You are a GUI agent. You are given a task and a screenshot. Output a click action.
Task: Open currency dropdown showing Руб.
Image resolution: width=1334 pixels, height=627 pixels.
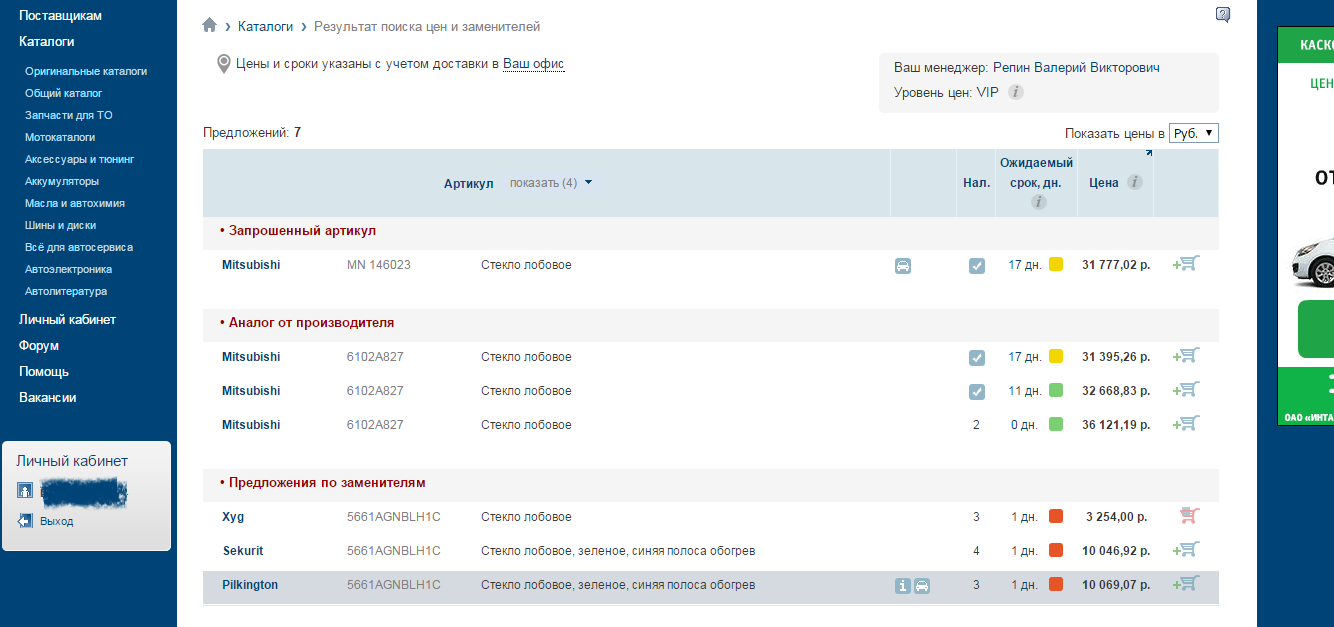tap(1194, 133)
